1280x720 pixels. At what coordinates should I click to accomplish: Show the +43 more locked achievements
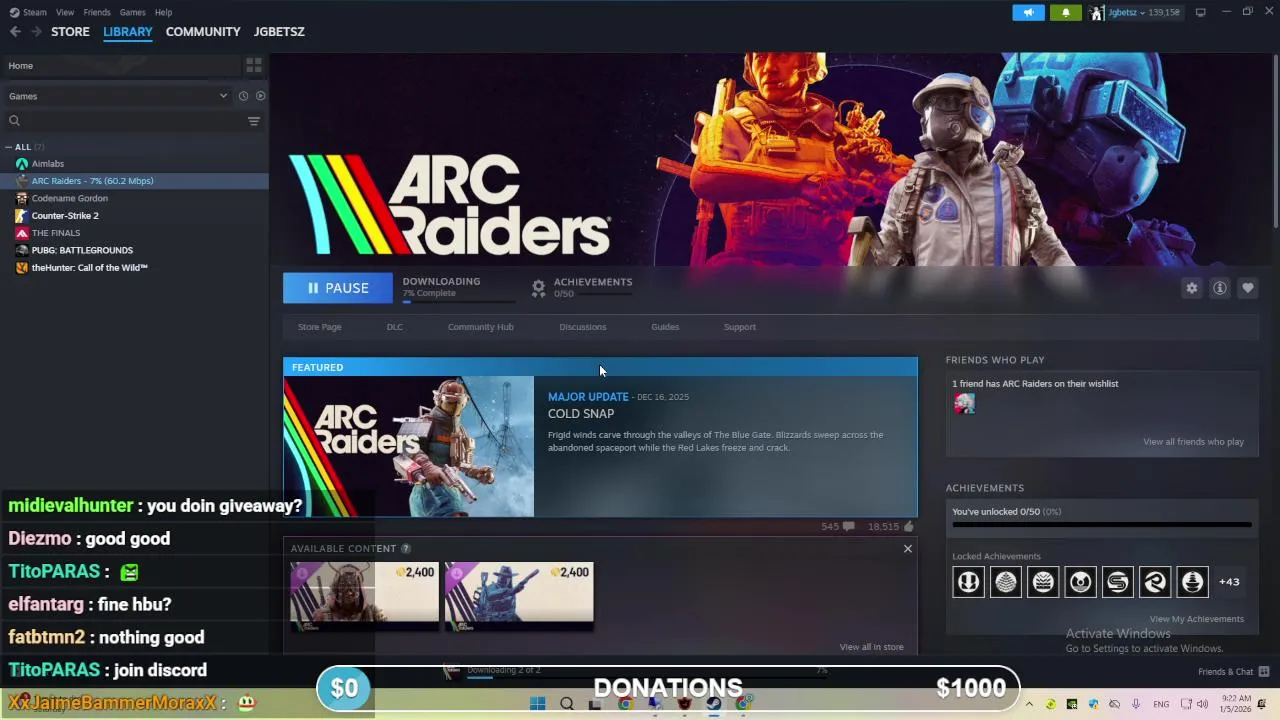[x=1229, y=582]
